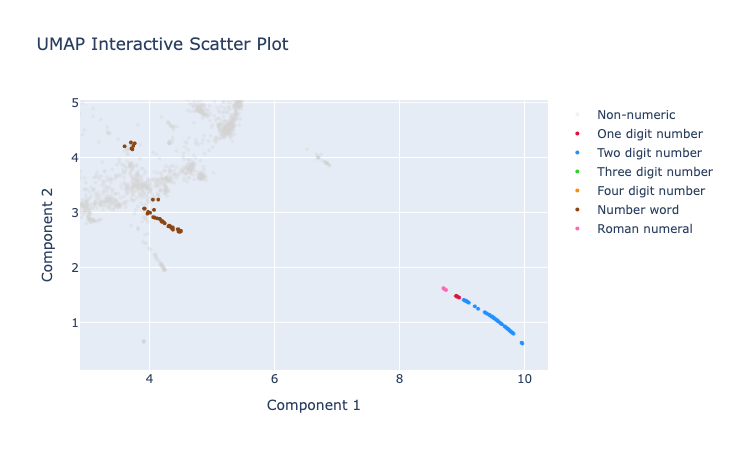The width and height of the screenshot is (729, 450).
Task: Click the blue Two digit number legend marker
Action: coord(577,153)
